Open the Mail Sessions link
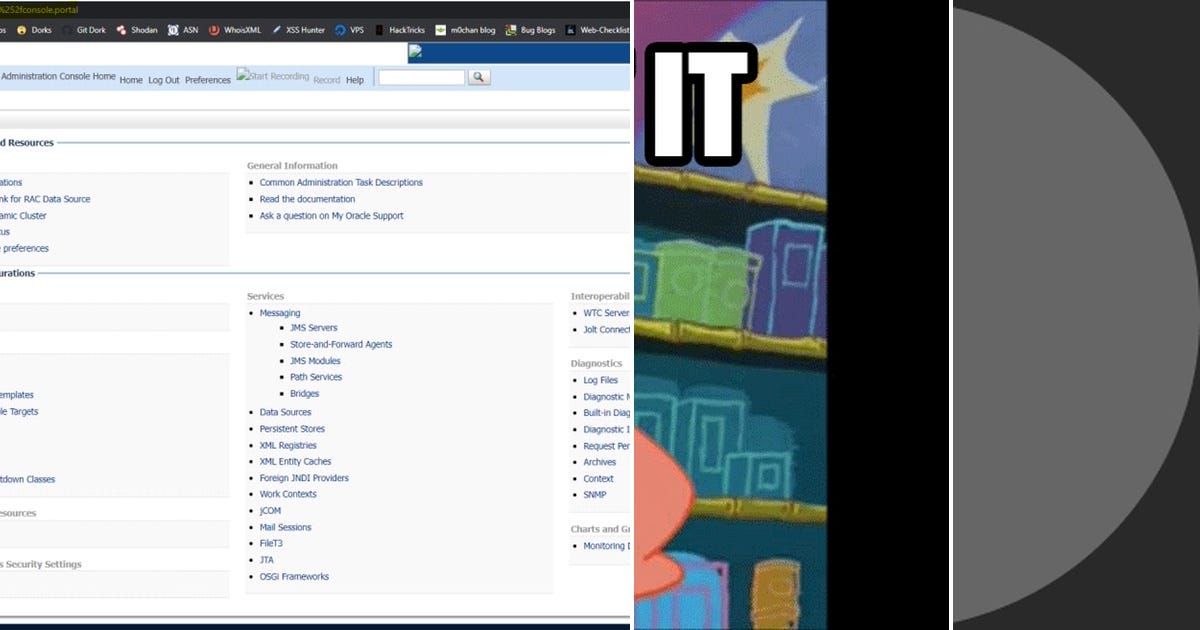Image resolution: width=1200 pixels, height=630 pixels. tap(286, 527)
